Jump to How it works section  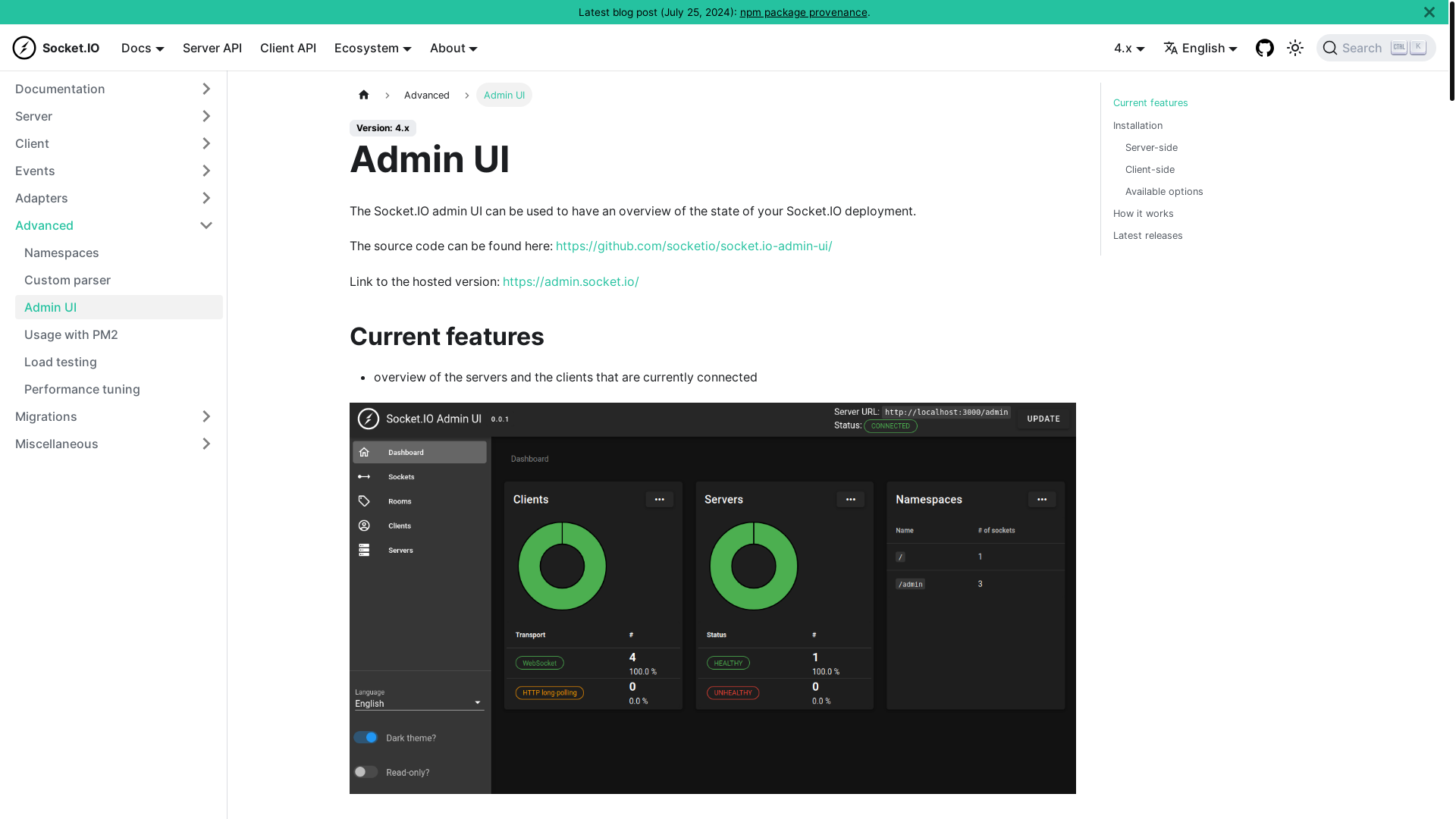(x=1143, y=213)
